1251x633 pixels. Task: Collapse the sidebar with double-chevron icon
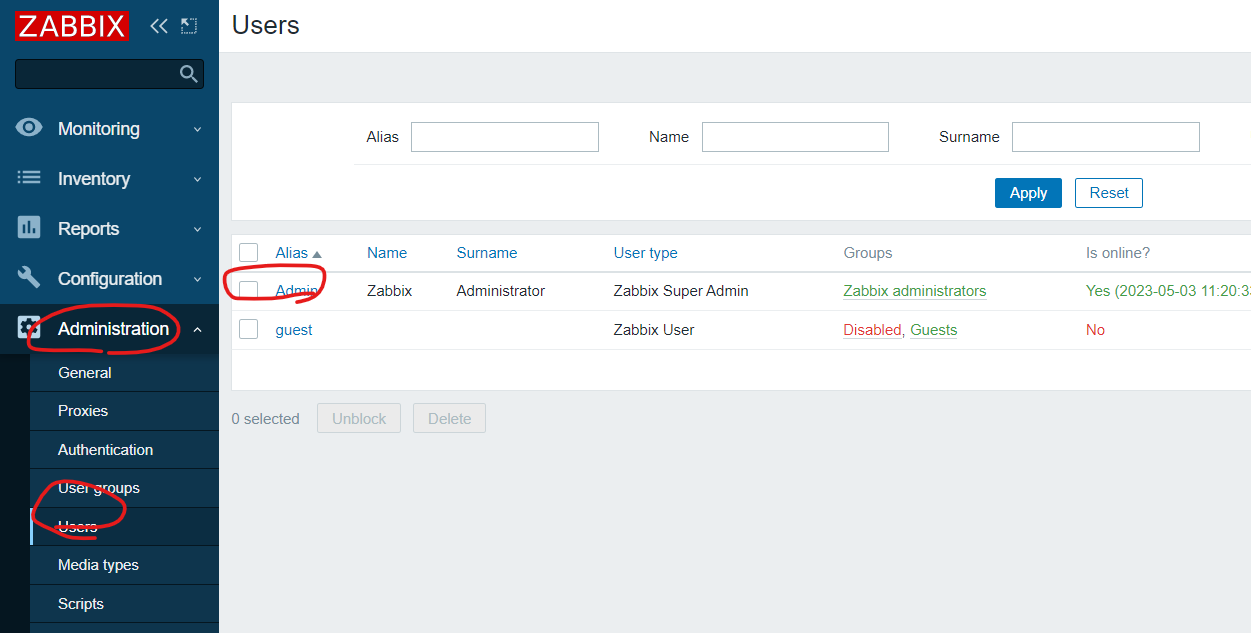(x=158, y=26)
